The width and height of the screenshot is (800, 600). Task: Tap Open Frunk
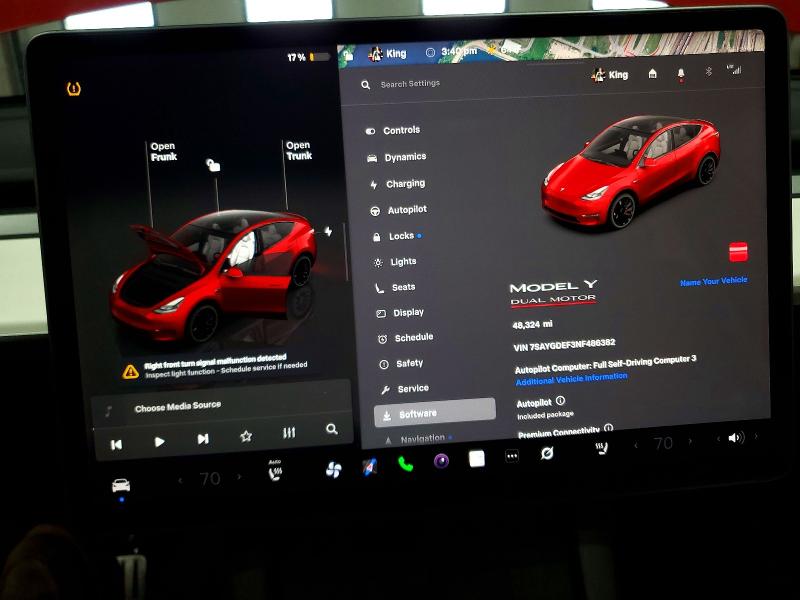163,152
